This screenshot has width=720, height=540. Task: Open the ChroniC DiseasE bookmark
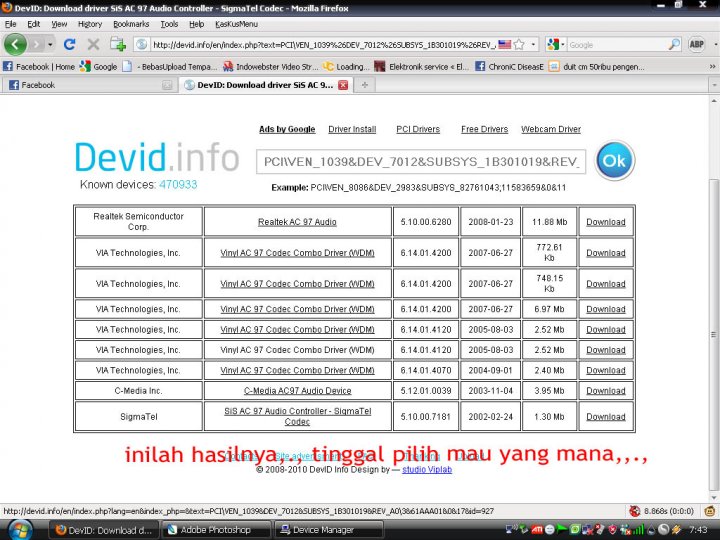pyautogui.click(x=509, y=67)
